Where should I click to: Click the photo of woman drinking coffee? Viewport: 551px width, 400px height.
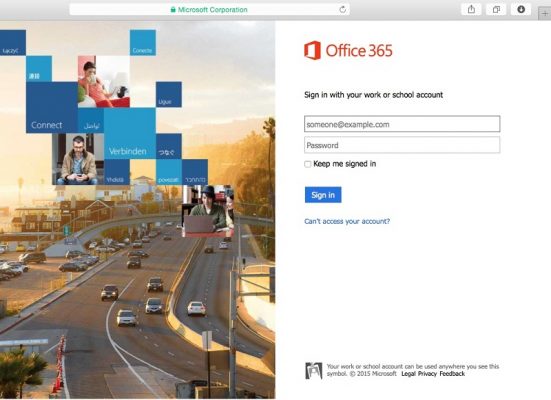(104, 82)
